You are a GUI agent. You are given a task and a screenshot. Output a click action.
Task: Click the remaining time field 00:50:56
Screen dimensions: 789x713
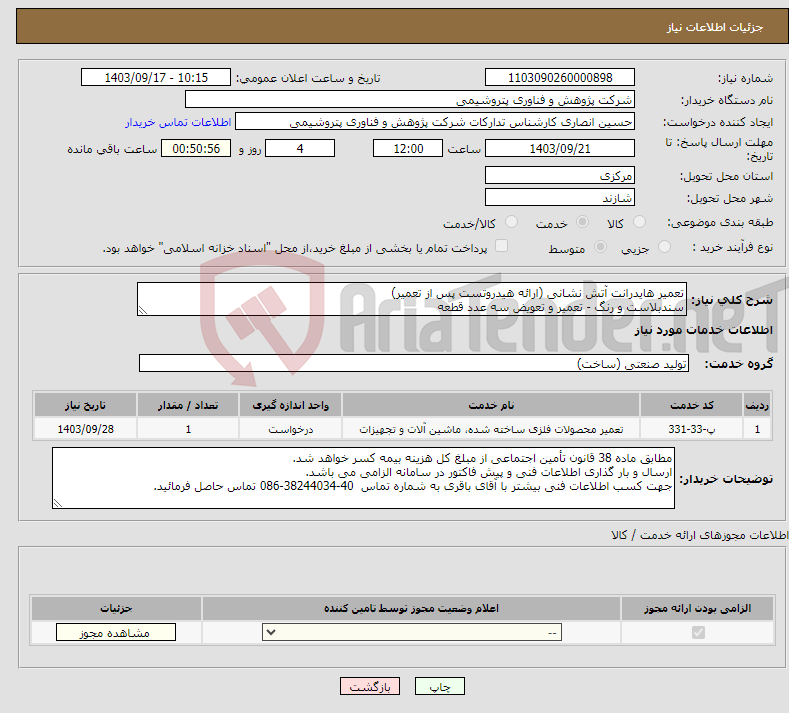[x=196, y=148]
